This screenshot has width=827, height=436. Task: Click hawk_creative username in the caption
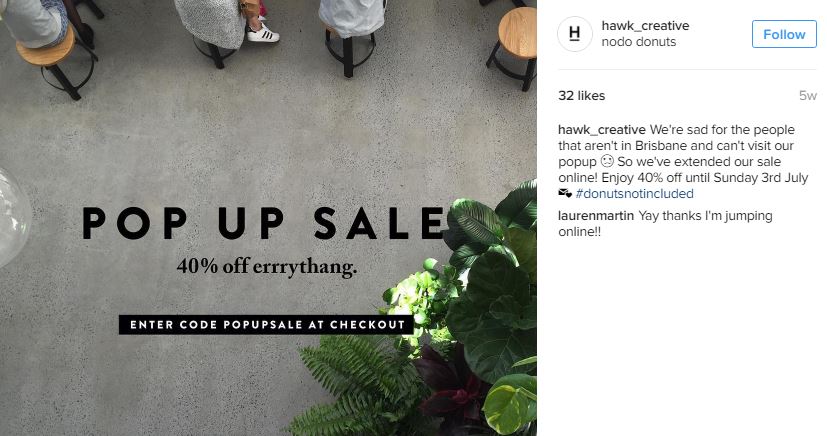tap(601, 130)
